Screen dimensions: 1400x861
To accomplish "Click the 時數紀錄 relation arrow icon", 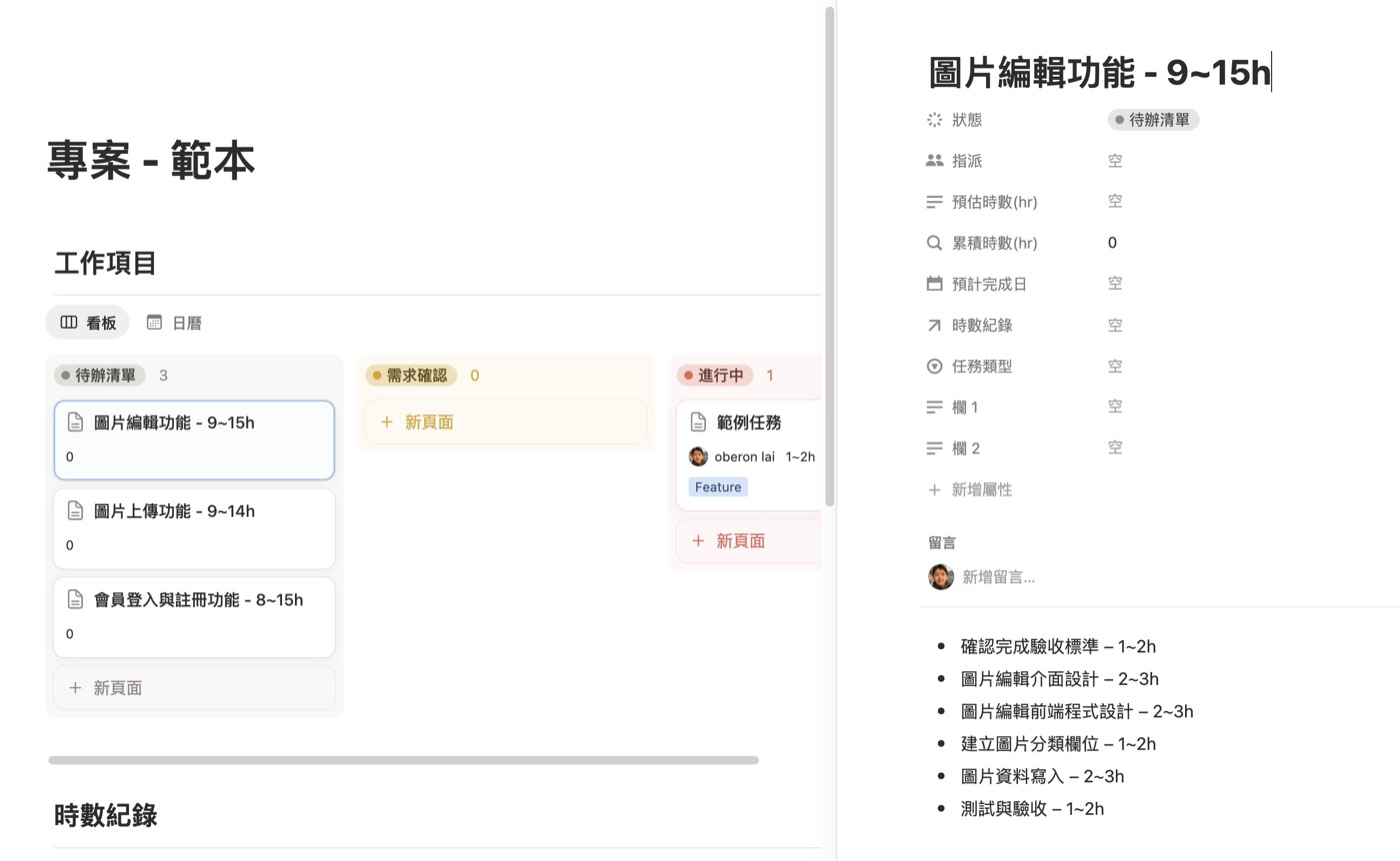I will [x=934, y=325].
